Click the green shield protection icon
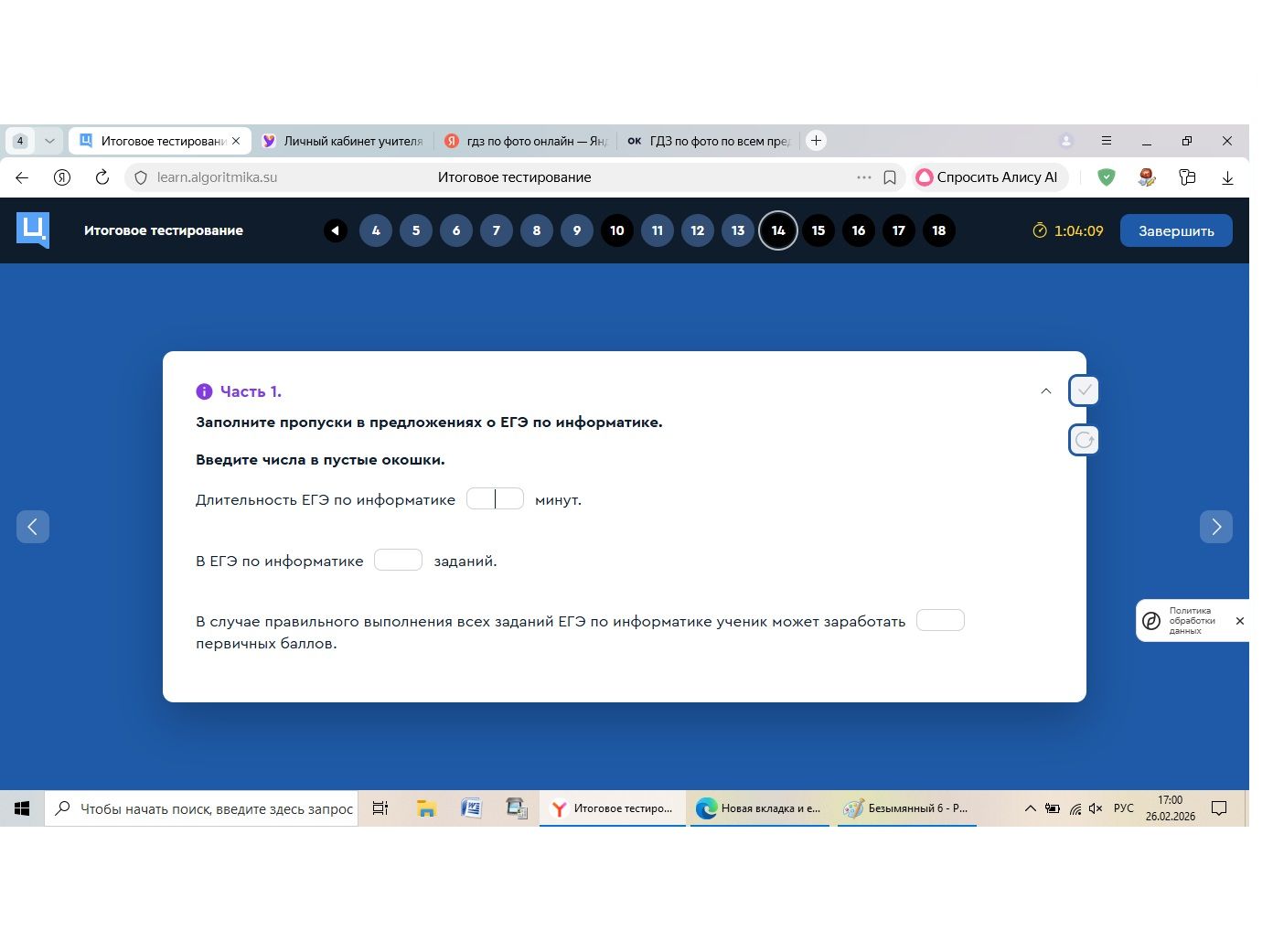Screen dimensions: 1273x952 click(1107, 177)
